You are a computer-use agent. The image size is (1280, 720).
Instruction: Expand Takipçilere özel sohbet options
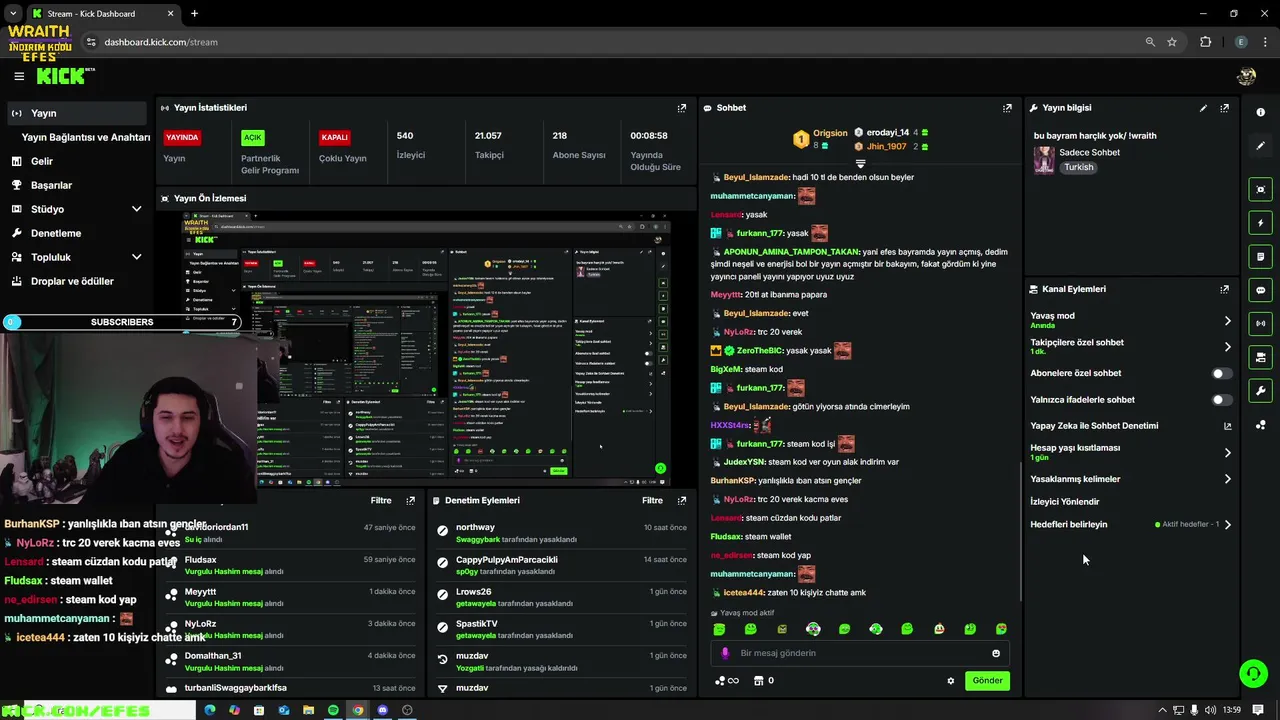1227,347
